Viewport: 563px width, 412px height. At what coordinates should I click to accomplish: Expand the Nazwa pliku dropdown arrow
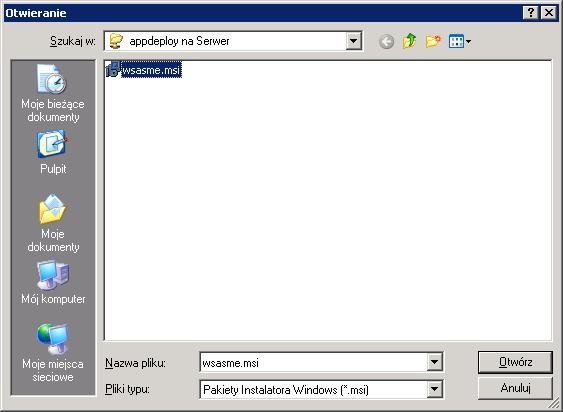point(434,362)
